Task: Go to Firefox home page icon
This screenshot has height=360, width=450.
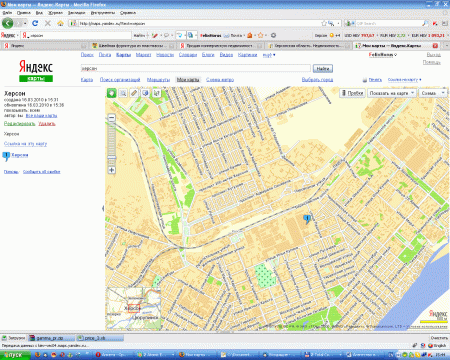Action: coord(60,23)
